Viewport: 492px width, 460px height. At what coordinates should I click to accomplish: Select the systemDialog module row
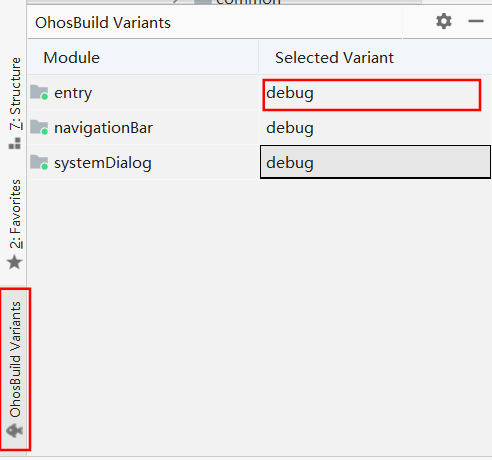143,162
